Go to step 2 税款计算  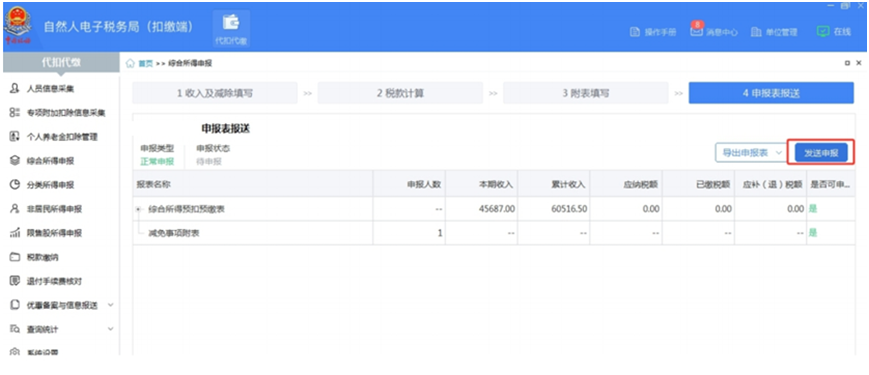point(400,93)
